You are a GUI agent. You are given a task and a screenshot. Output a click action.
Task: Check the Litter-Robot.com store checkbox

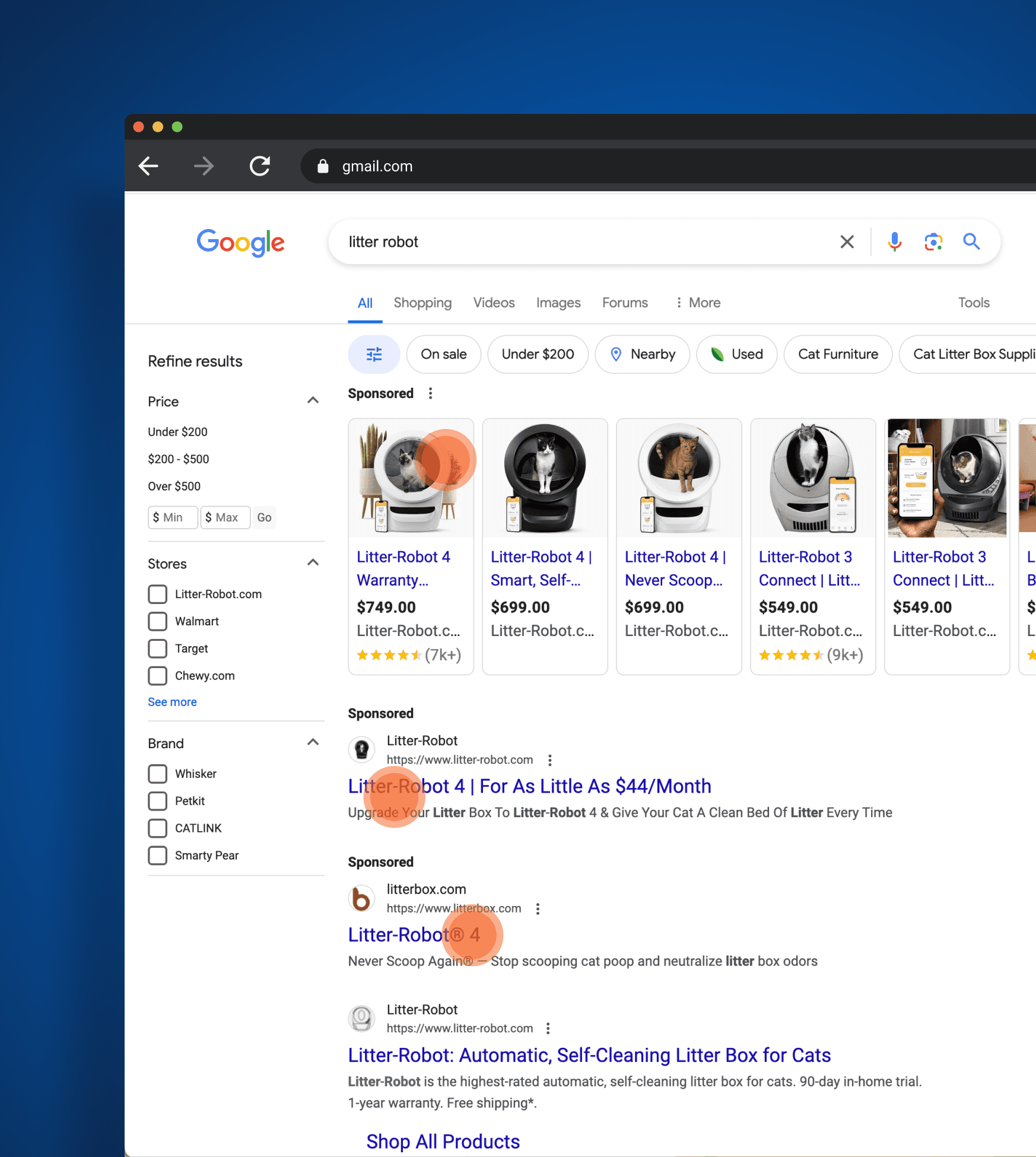pos(157,594)
